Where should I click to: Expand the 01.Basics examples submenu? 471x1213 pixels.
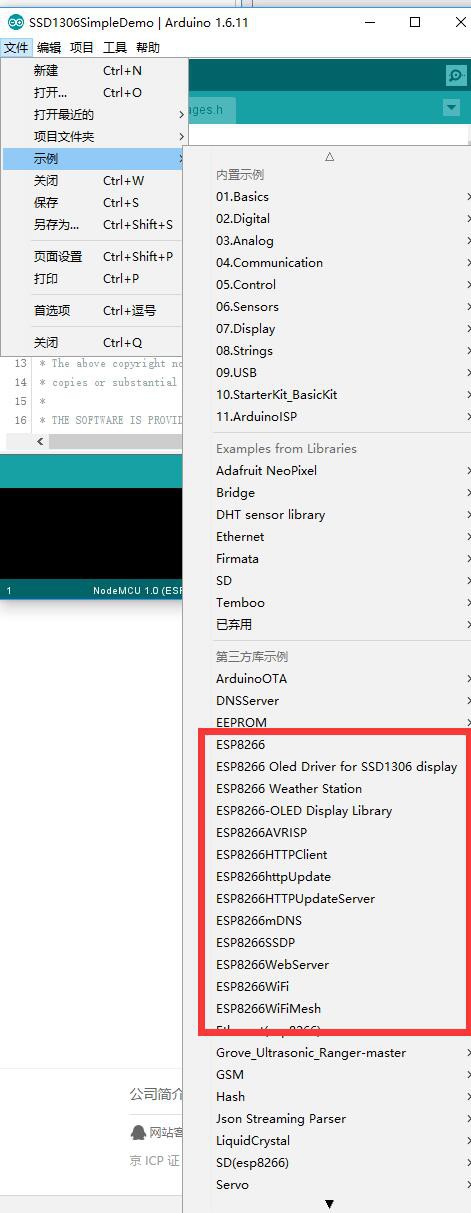340,197
